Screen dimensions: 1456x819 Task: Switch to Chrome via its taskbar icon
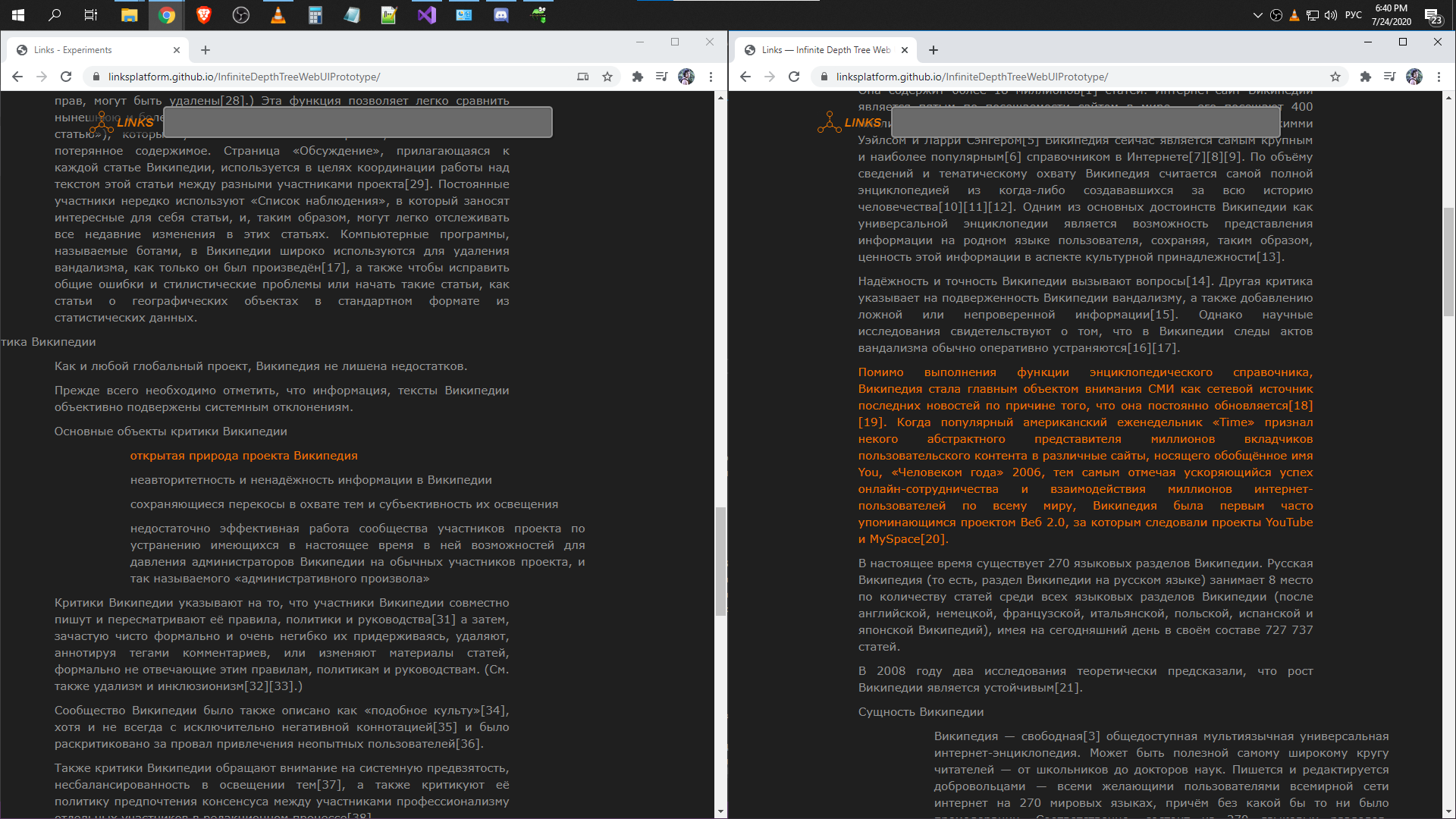(x=167, y=14)
